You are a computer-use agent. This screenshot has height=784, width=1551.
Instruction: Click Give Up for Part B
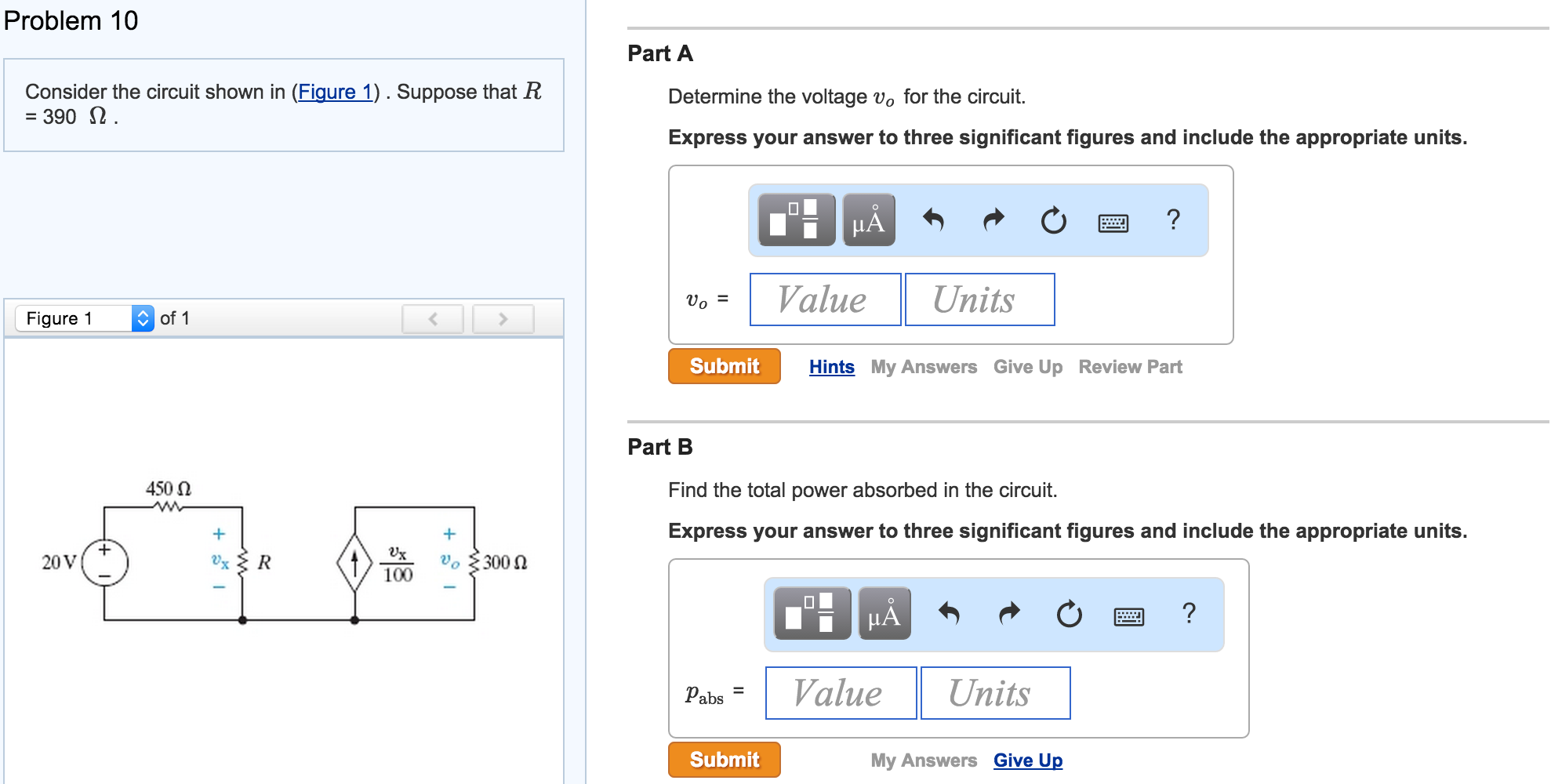[x=1028, y=760]
